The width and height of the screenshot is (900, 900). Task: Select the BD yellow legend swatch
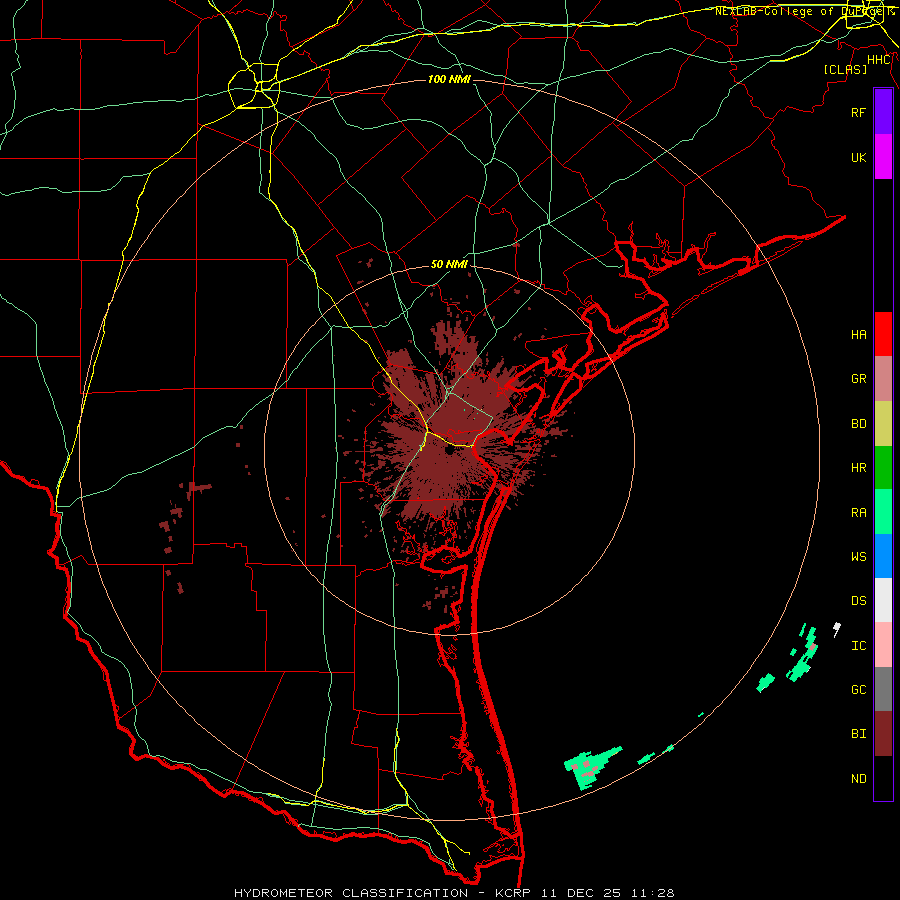point(883,423)
